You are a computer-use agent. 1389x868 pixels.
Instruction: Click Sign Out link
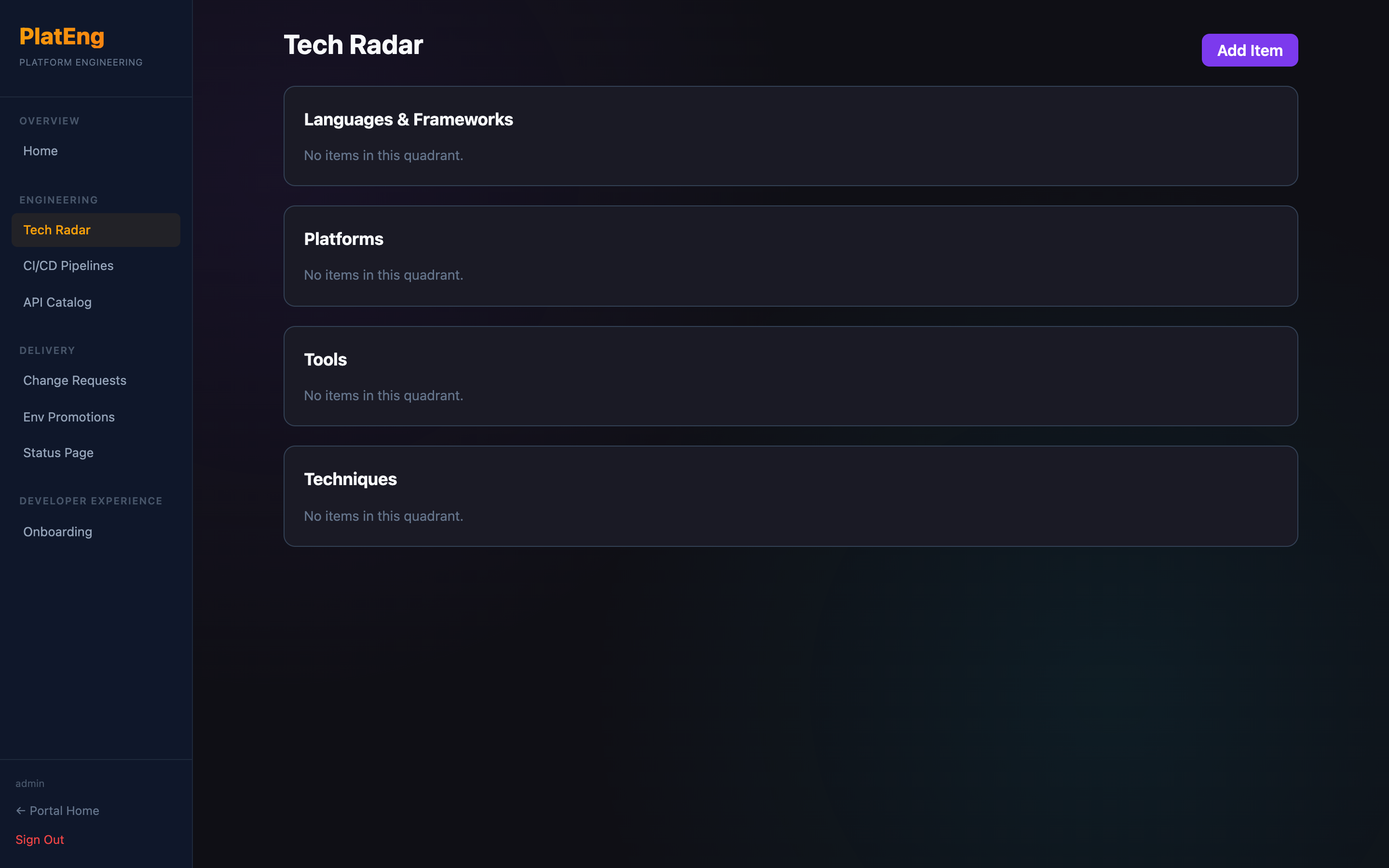40,839
